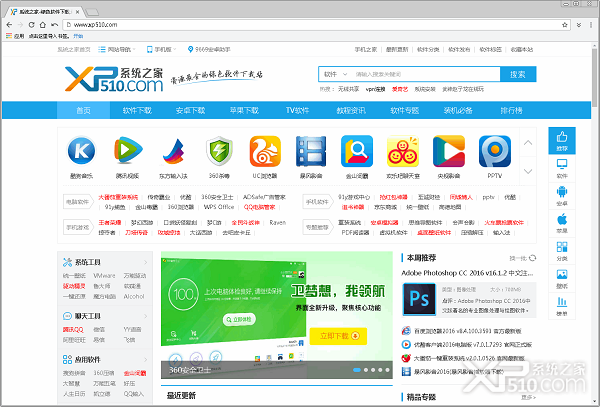The width and height of the screenshot is (600, 407).
Task: Open the colorful feather input method icon
Action: point(173,151)
